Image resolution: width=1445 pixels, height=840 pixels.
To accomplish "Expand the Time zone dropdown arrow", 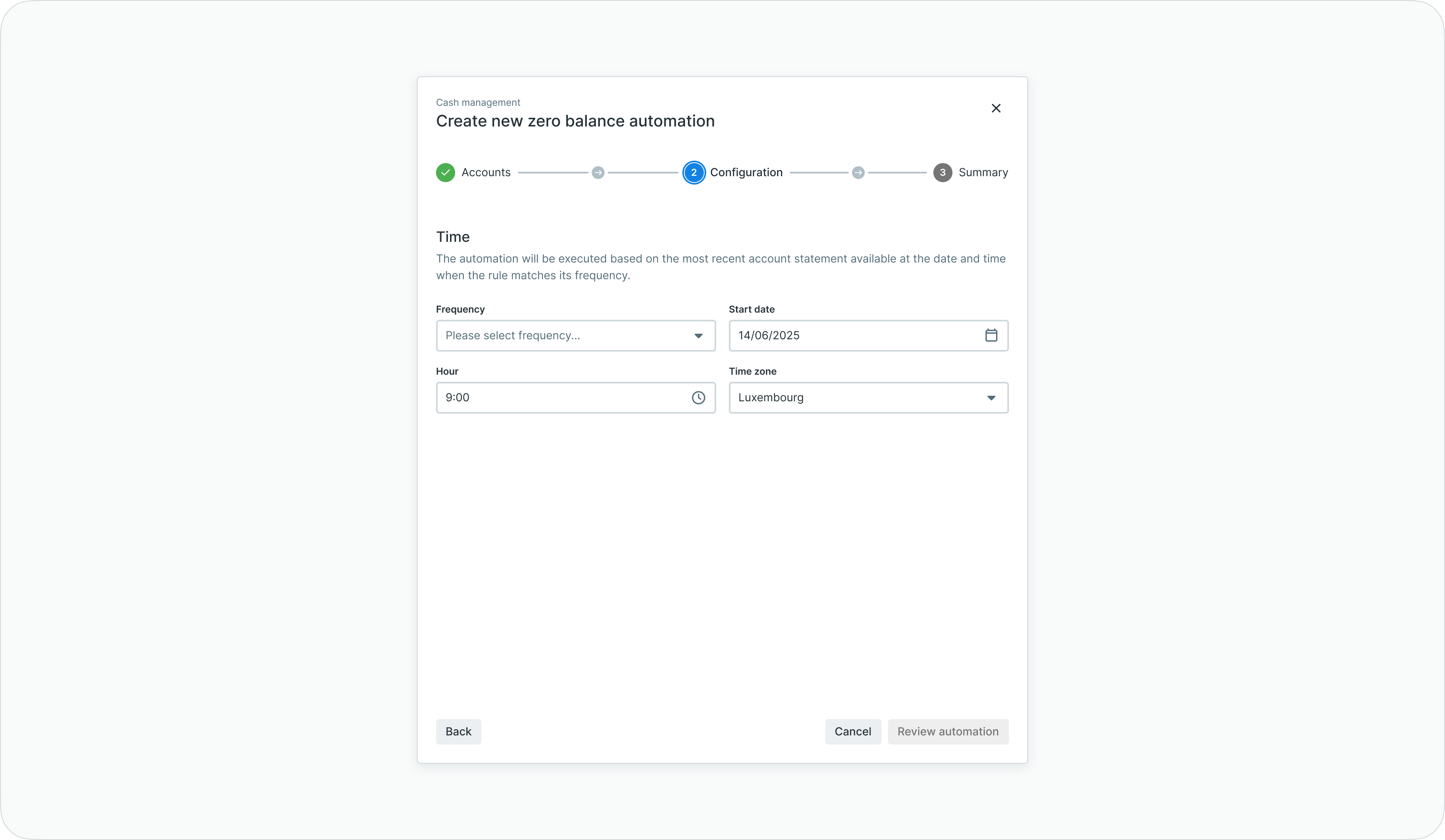I will point(991,398).
